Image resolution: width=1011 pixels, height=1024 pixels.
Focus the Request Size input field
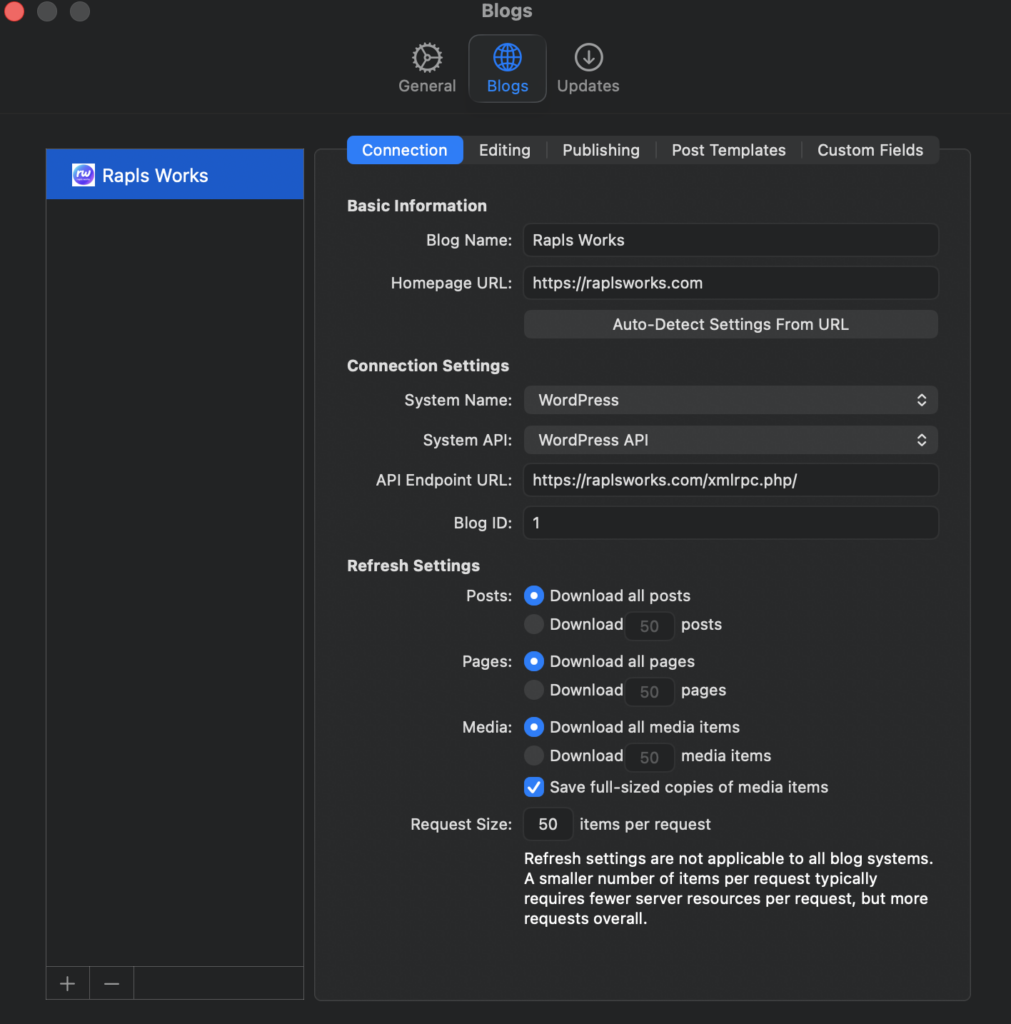548,825
